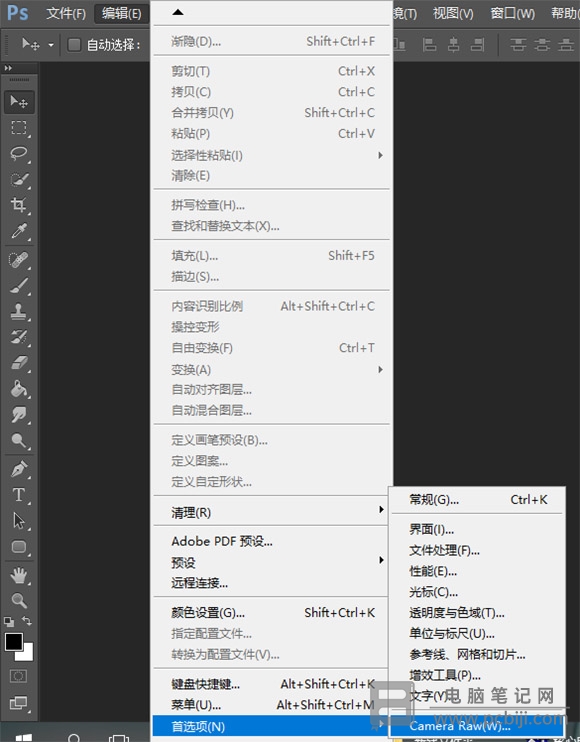Select the Clone Stamp tool
This screenshot has height=742, width=580.
coord(19,311)
